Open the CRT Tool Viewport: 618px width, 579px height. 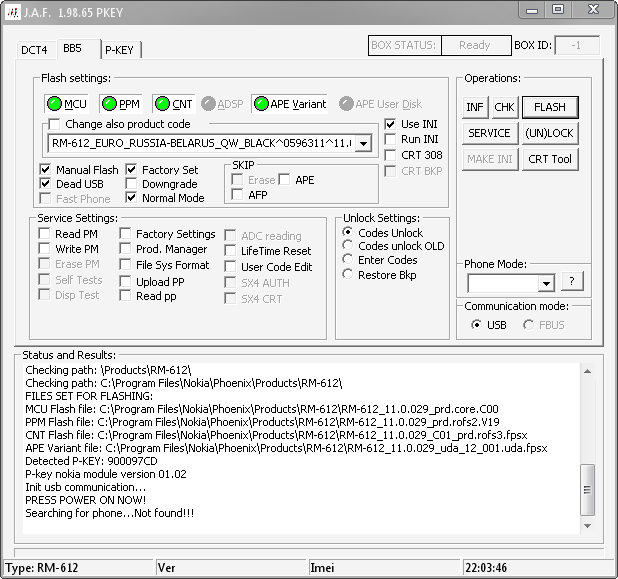point(550,159)
